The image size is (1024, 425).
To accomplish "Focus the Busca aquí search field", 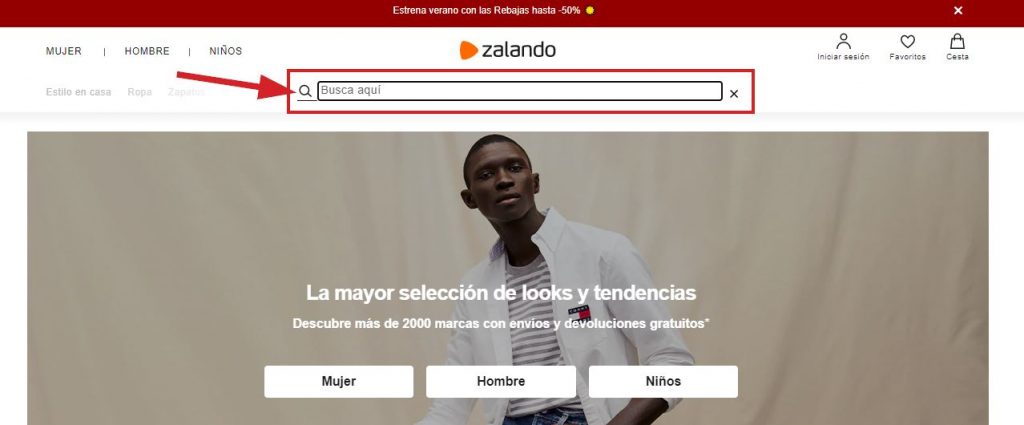I will [x=520, y=91].
